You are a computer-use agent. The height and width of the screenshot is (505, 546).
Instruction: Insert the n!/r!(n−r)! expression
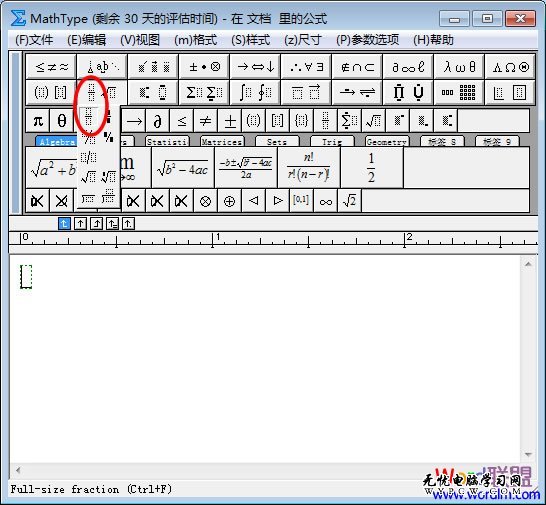[x=309, y=168]
